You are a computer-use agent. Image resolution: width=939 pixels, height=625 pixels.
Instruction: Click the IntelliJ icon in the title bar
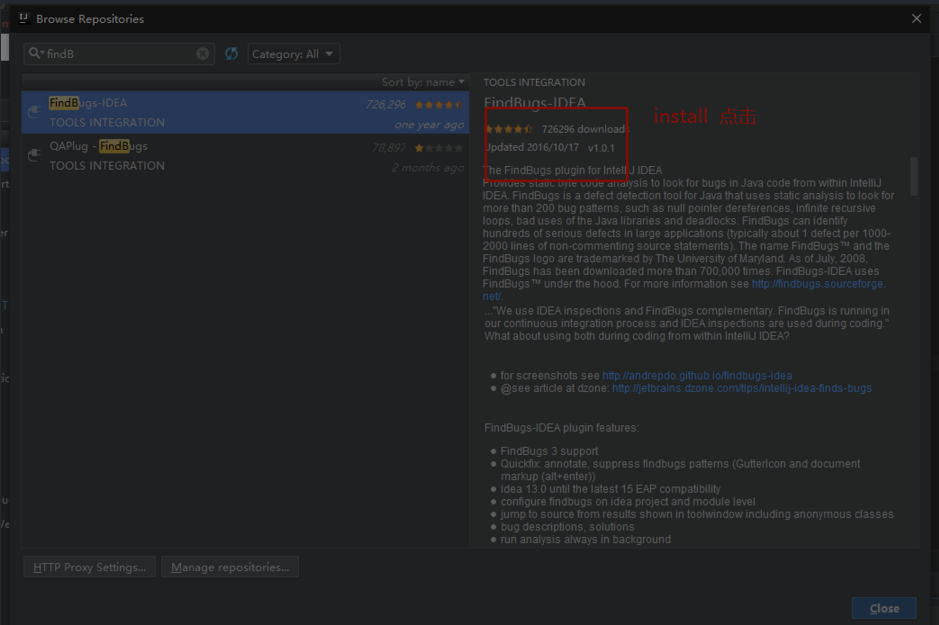coord(23,19)
